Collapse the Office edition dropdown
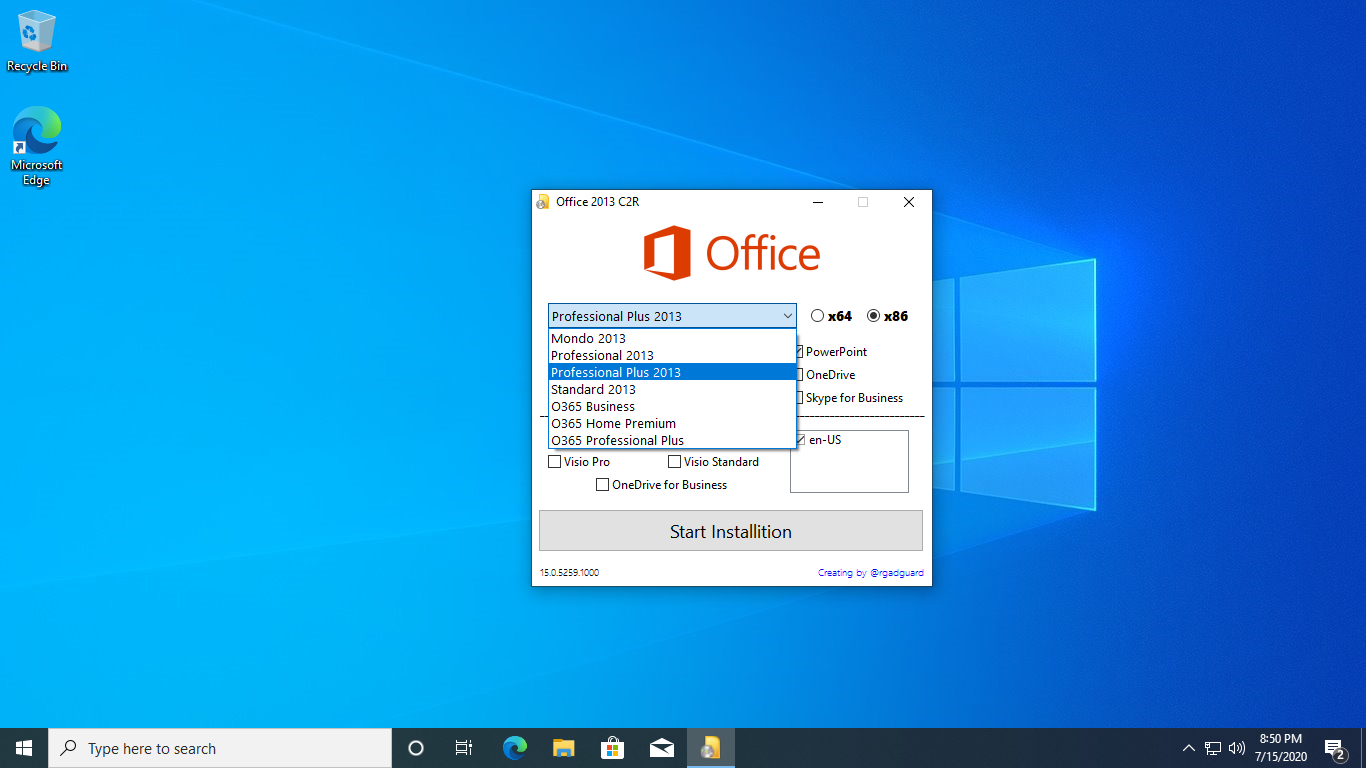Image resolution: width=1366 pixels, height=768 pixels. tap(787, 316)
